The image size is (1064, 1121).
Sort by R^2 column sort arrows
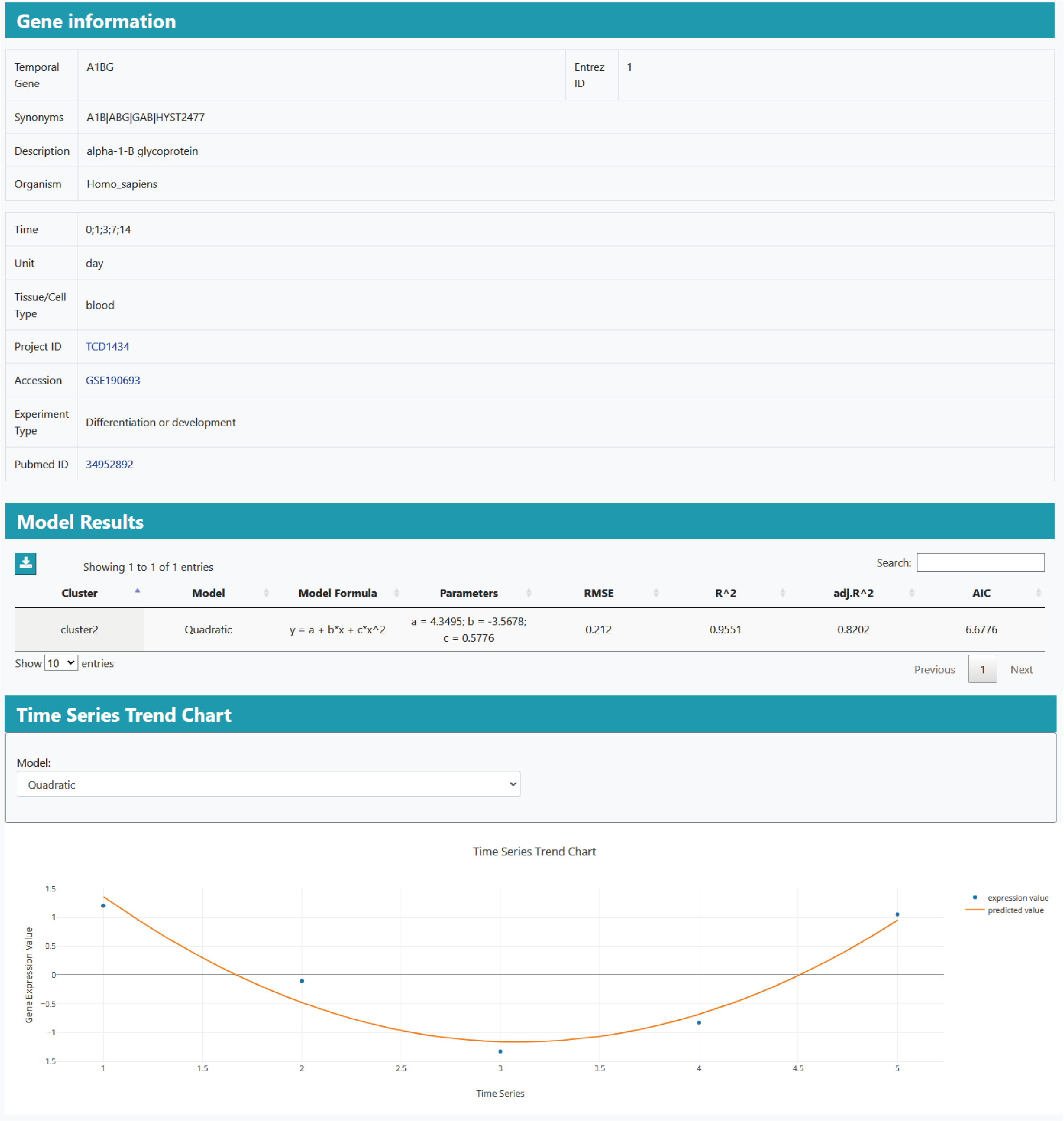[782, 593]
